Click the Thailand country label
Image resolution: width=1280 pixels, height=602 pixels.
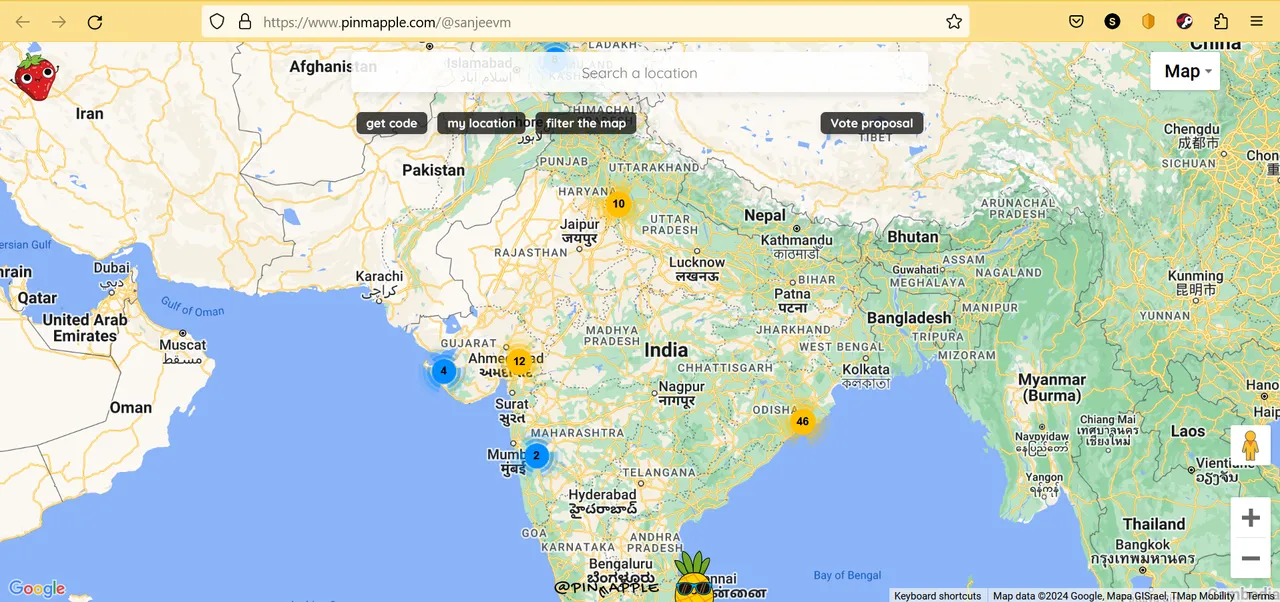1154,524
